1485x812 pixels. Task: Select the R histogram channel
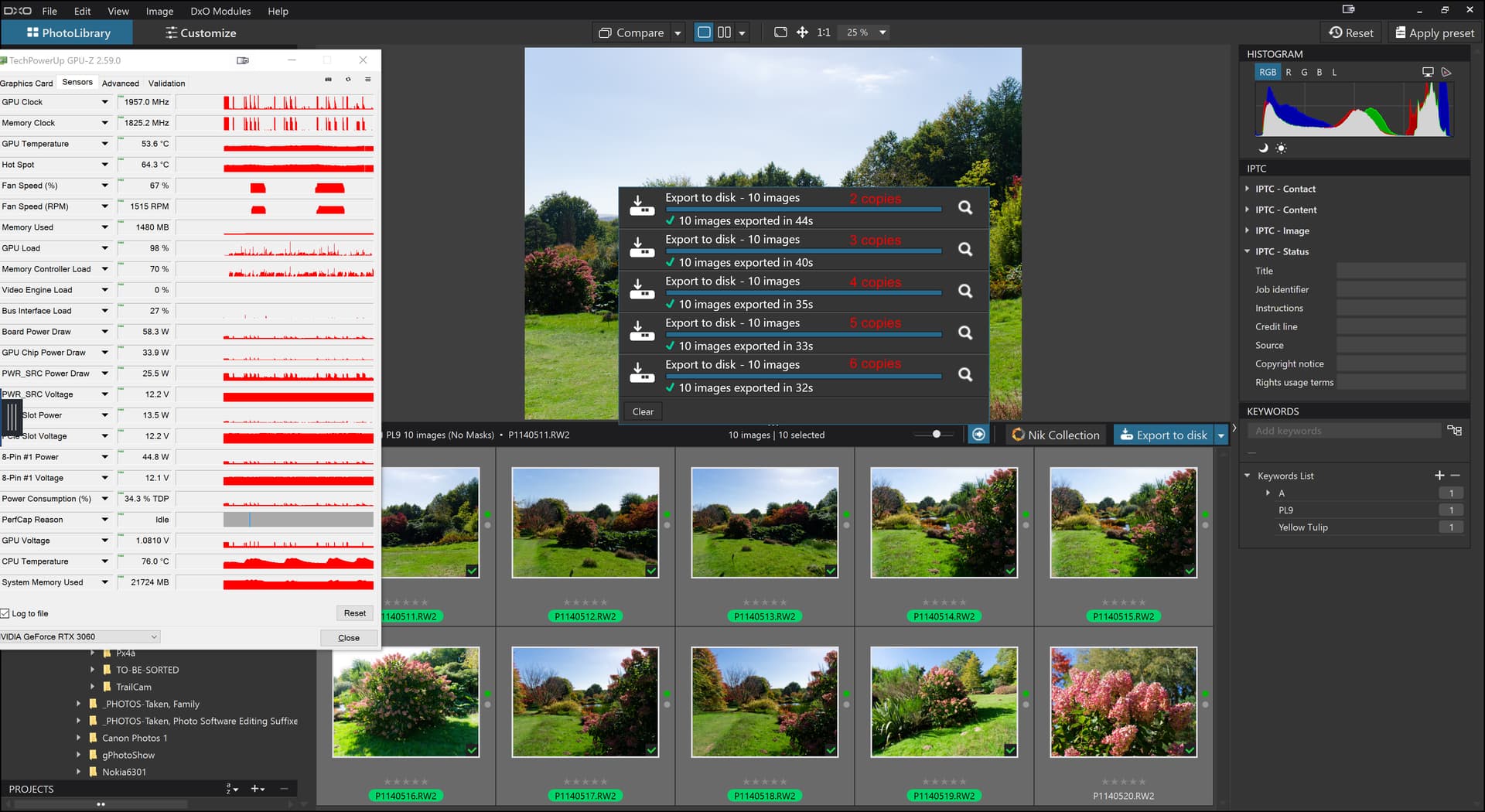pyautogui.click(x=1289, y=72)
